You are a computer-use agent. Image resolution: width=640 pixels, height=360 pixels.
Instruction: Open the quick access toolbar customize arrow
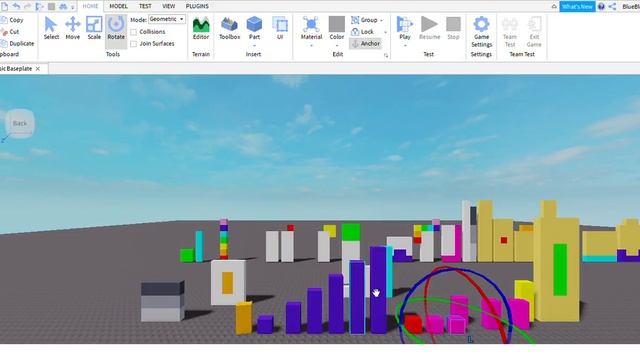pos(73,7)
